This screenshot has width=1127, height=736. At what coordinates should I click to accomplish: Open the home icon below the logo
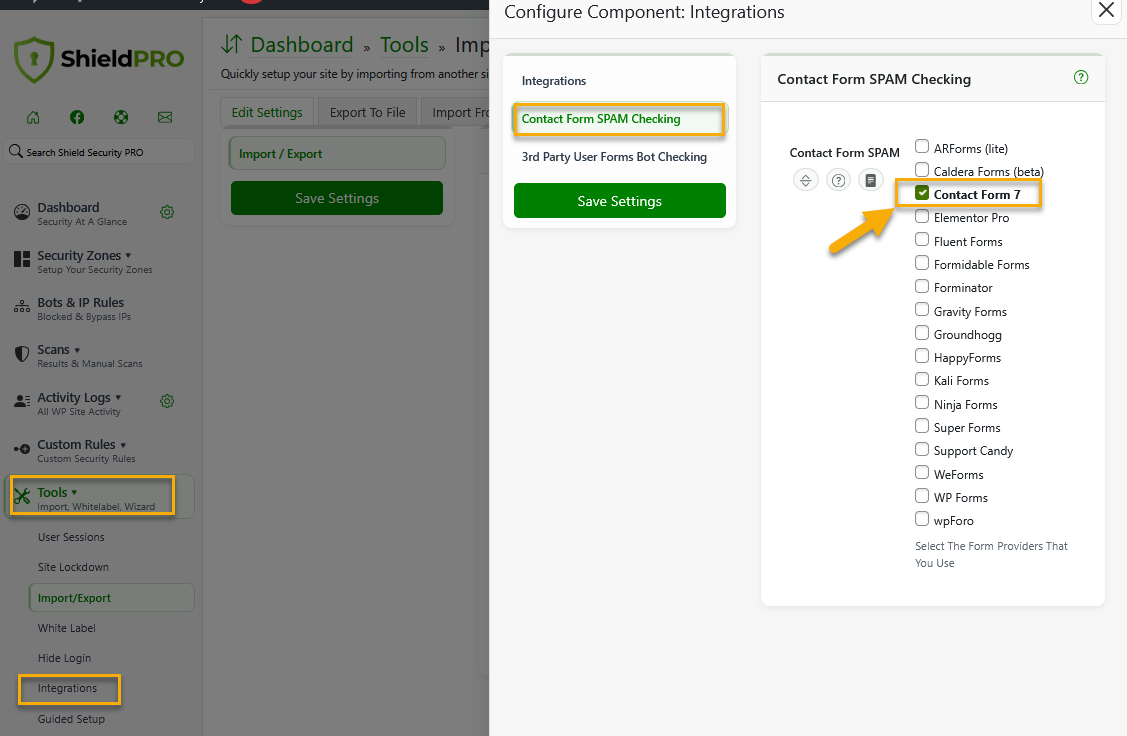[x=33, y=117]
